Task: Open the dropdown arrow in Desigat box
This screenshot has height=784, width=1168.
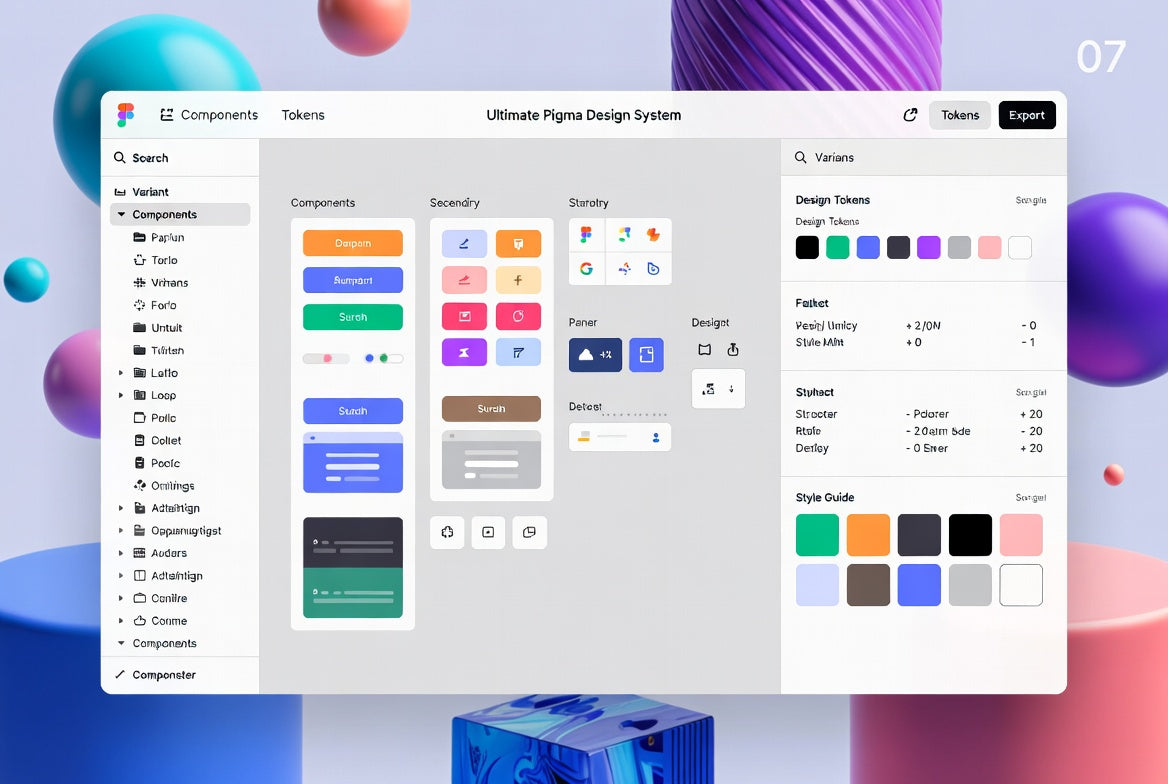Action: [x=731, y=389]
